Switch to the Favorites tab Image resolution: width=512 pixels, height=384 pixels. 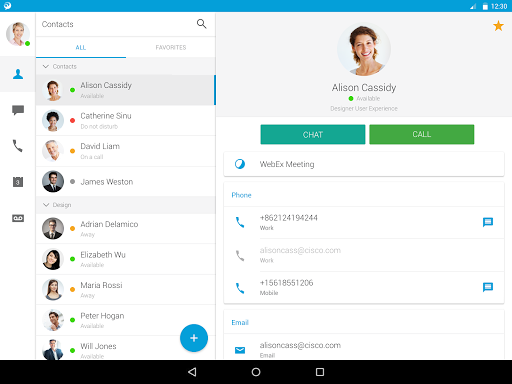171,47
